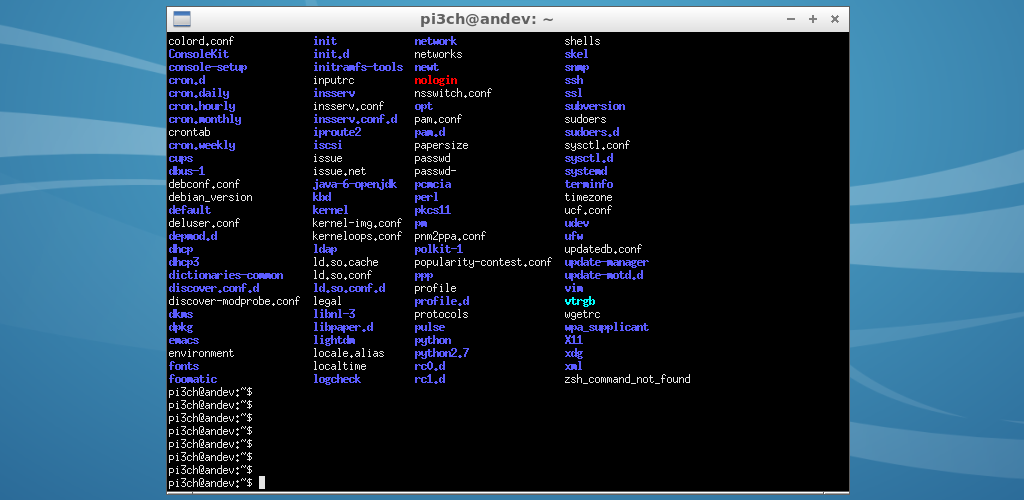Click the cyan vtrgb entry
Screen dimensions: 1024x500
pos(580,302)
